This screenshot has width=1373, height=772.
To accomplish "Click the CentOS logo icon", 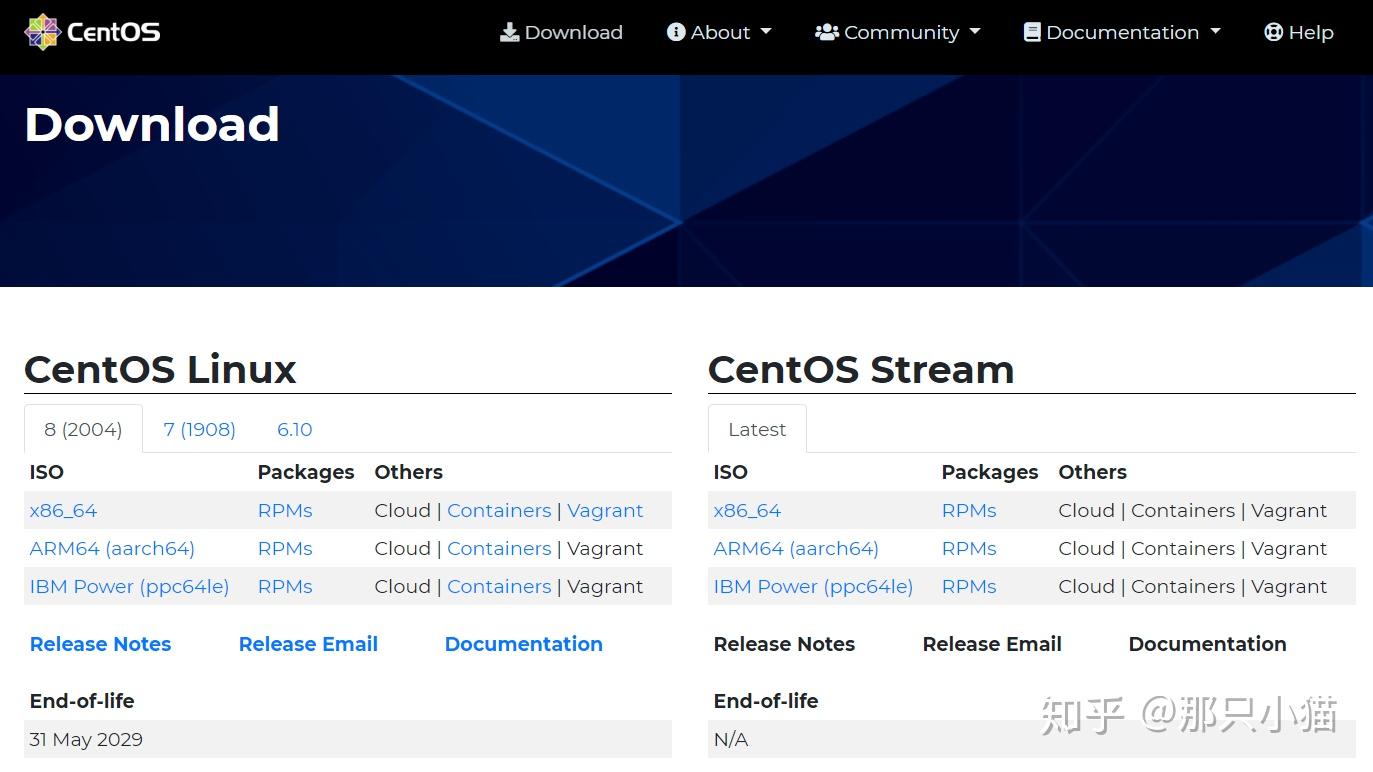I will click(43, 32).
